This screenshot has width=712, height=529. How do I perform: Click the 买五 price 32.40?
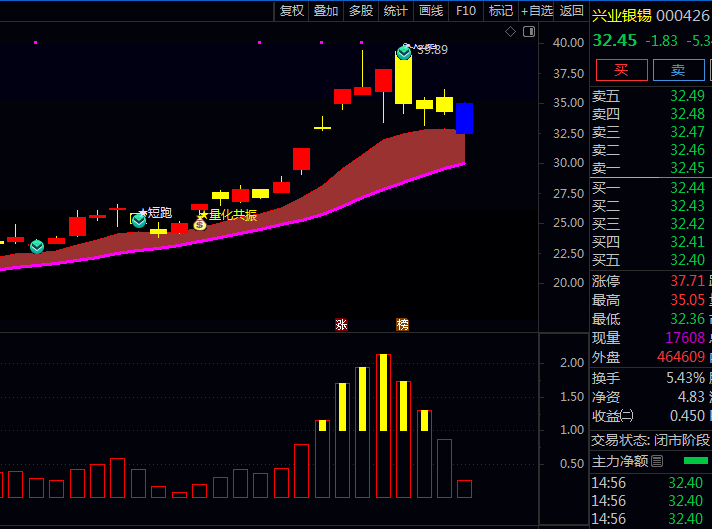point(687,260)
